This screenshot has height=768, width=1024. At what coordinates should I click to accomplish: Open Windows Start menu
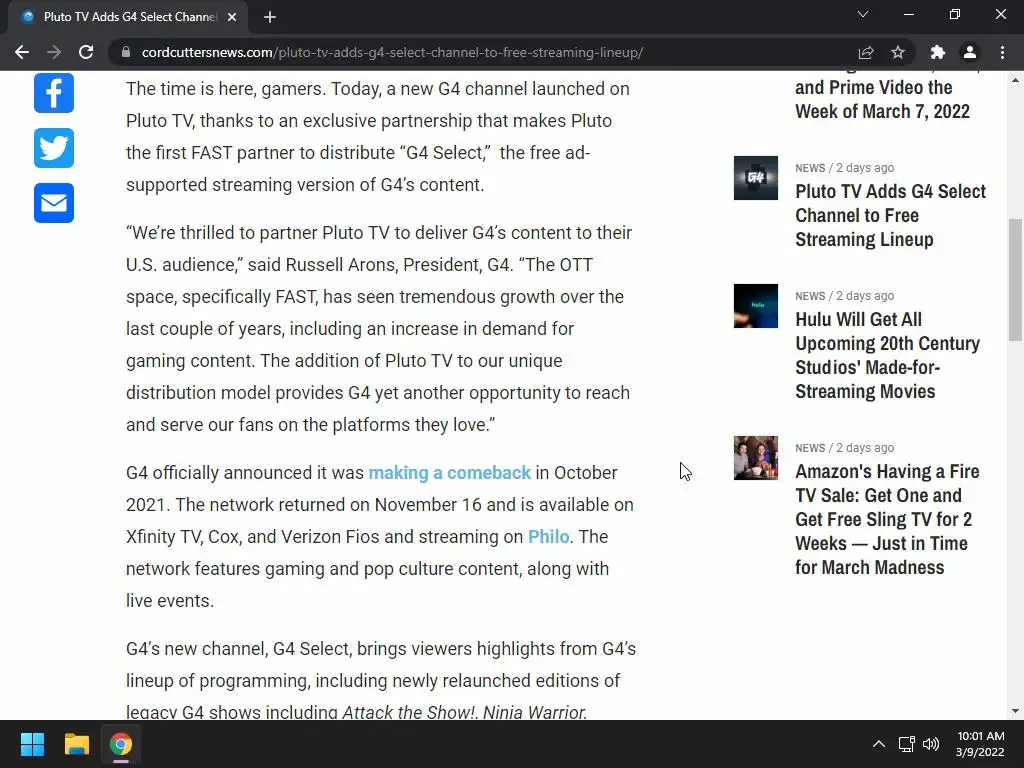[x=32, y=744]
